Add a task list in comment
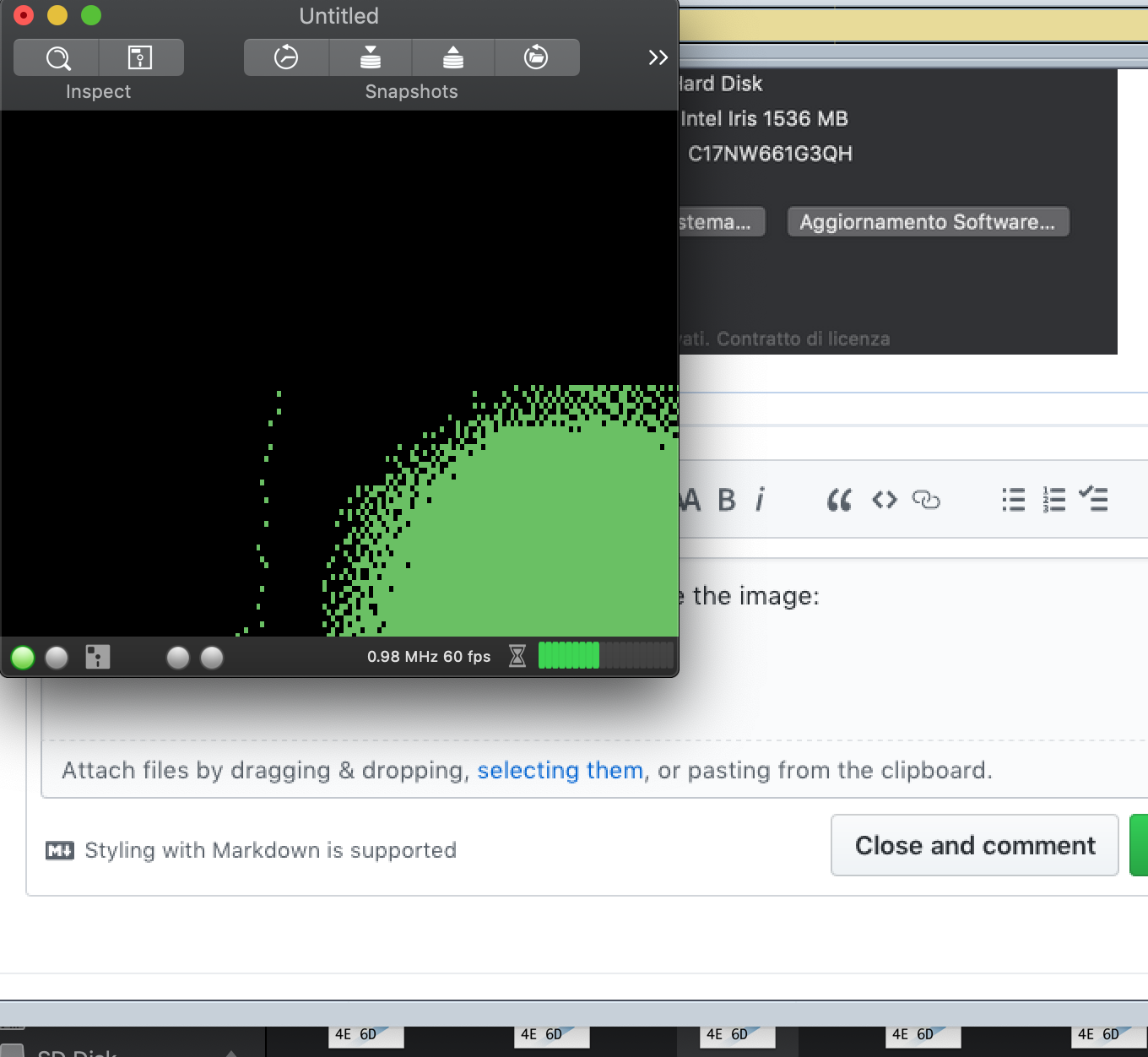Viewport: 1148px width, 1057px height. 1093,499
